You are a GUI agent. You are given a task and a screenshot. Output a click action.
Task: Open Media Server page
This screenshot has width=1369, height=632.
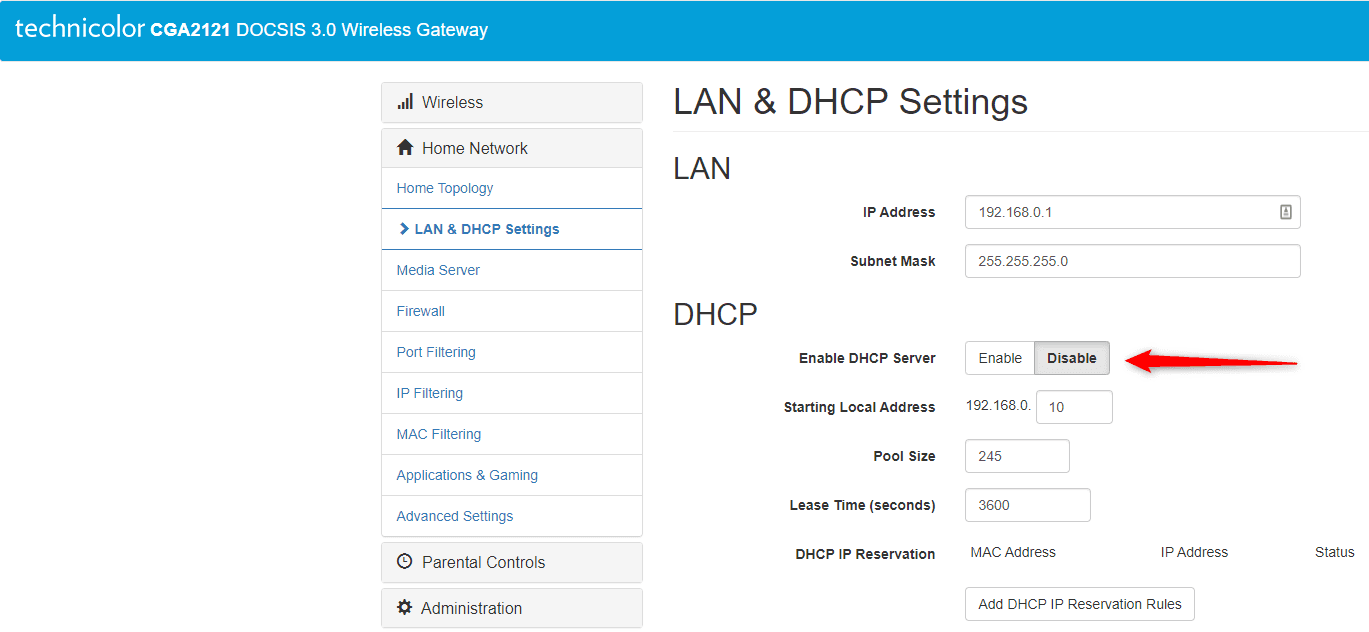pos(512,270)
